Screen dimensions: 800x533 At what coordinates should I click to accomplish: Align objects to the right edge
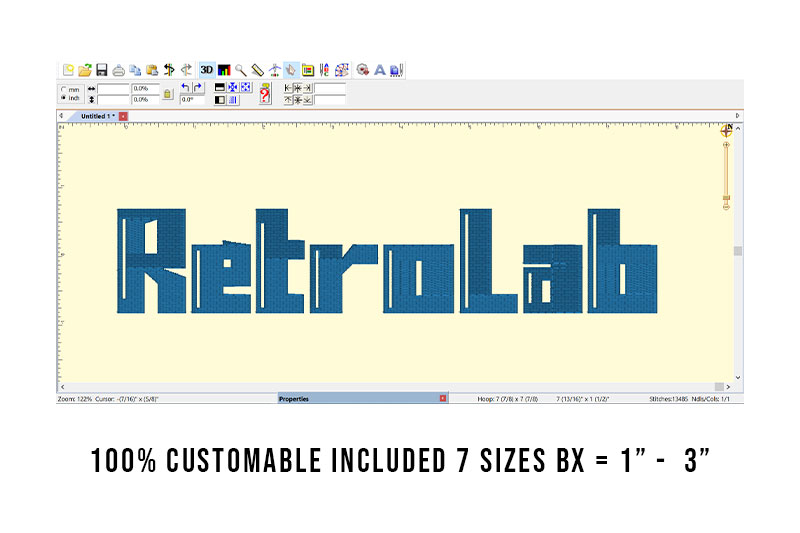click(x=307, y=88)
